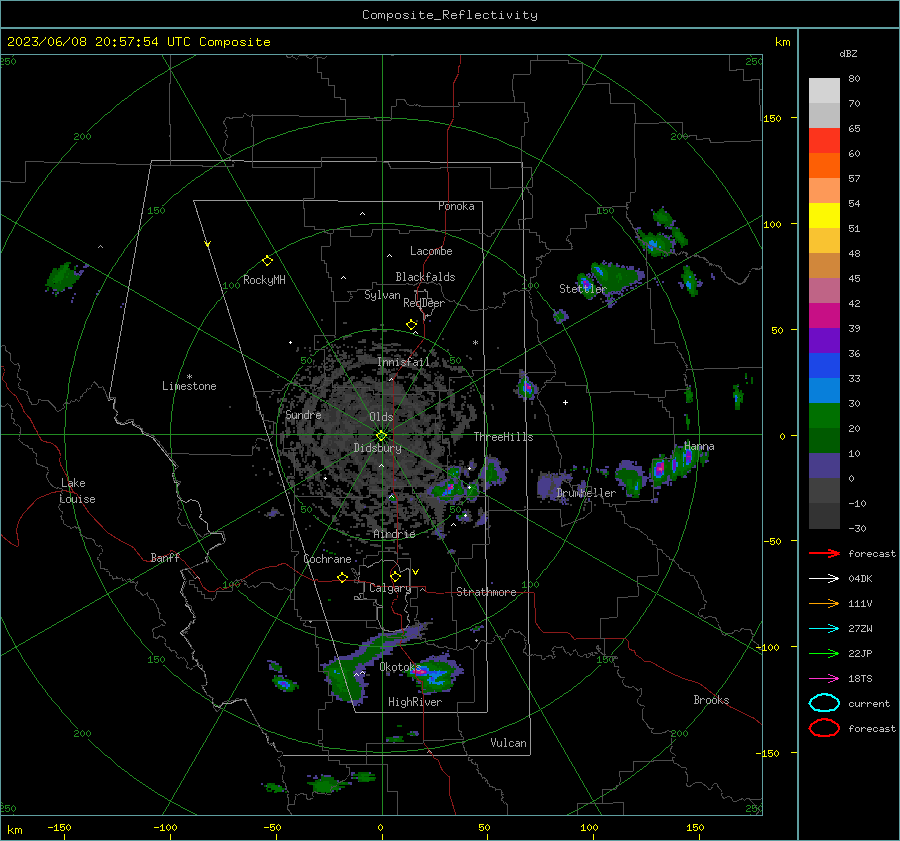Click the yellow diamond marker above Calgary
Screen dimensions: 900x841
coord(395,576)
